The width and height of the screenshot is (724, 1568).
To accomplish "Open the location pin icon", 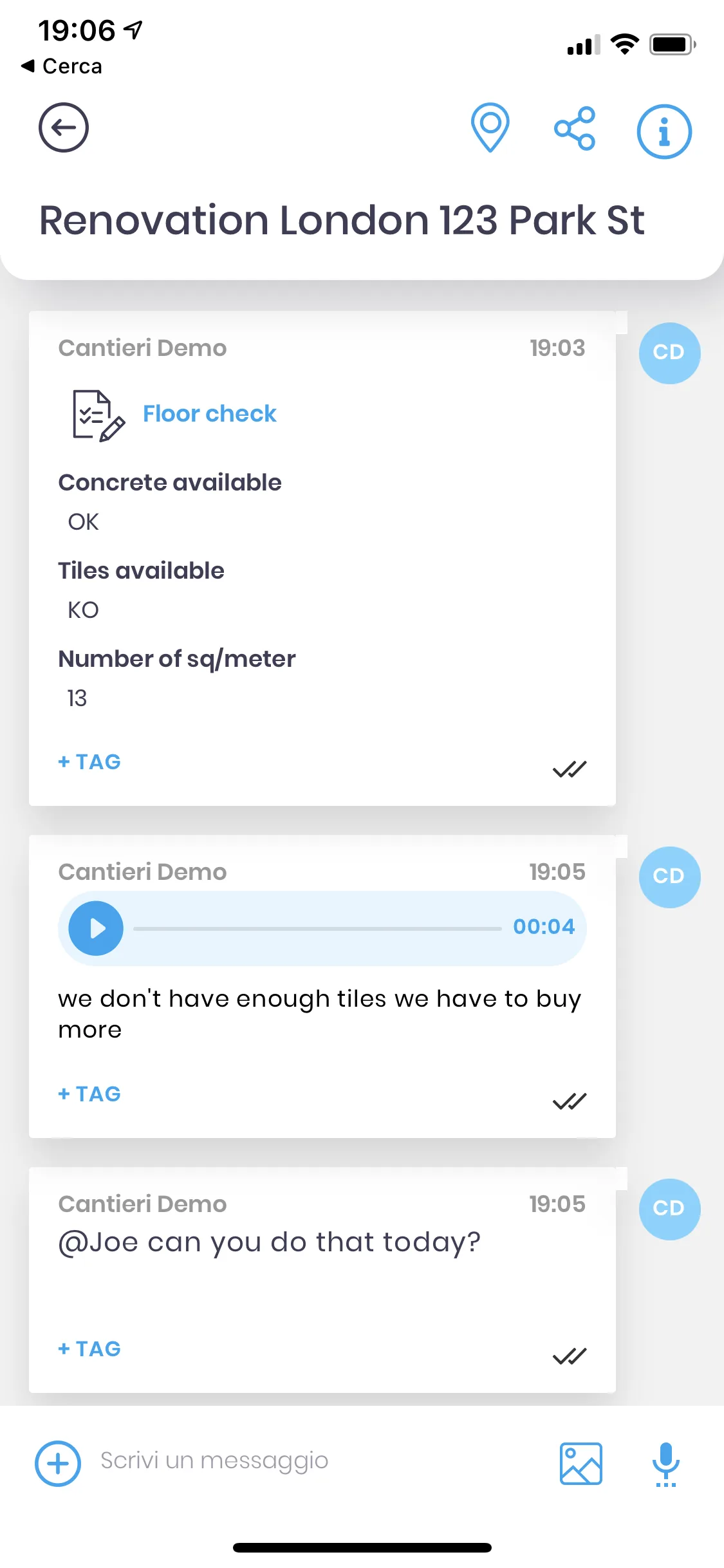I will click(x=490, y=127).
